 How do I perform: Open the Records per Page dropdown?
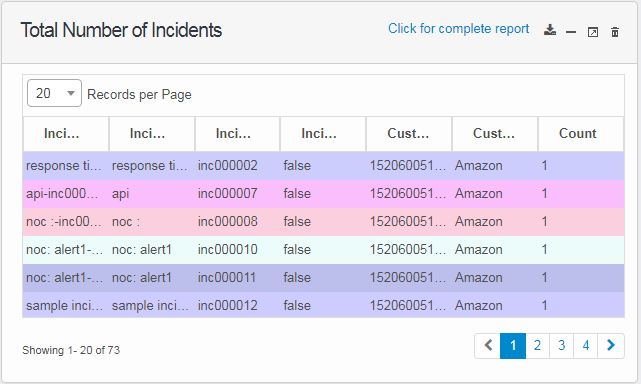[x=54, y=93]
